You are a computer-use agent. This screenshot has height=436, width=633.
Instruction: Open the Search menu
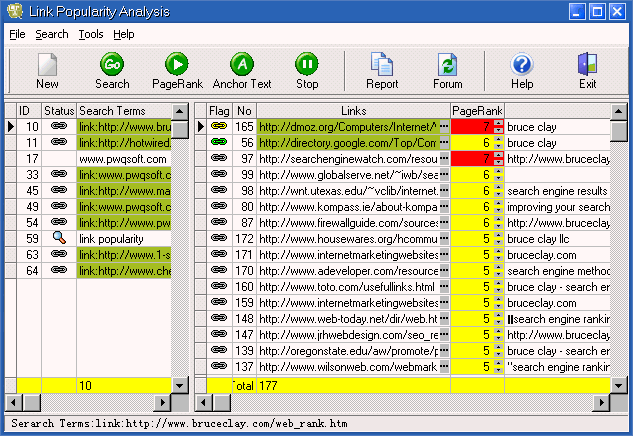coord(52,34)
